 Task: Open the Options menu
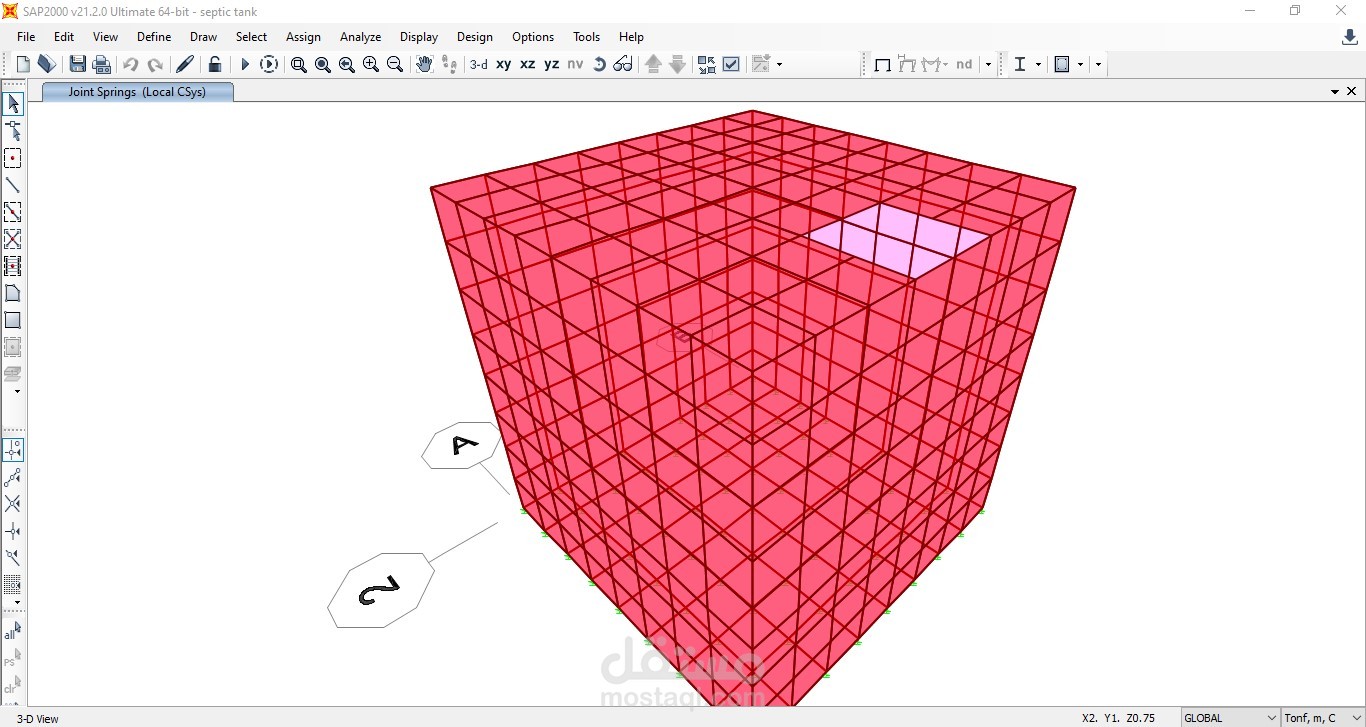click(533, 36)
